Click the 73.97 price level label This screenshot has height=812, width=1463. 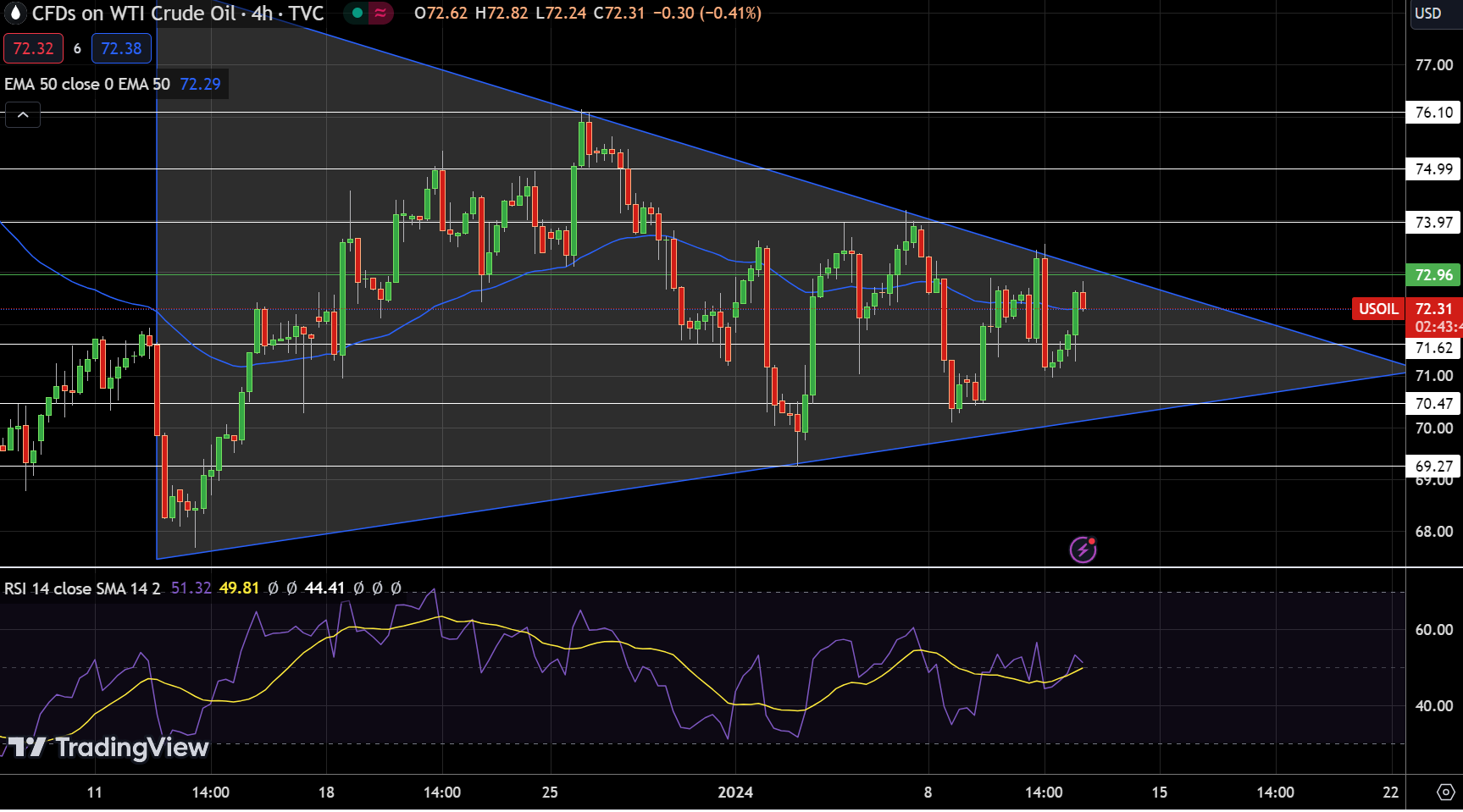tap(1433, 223)
